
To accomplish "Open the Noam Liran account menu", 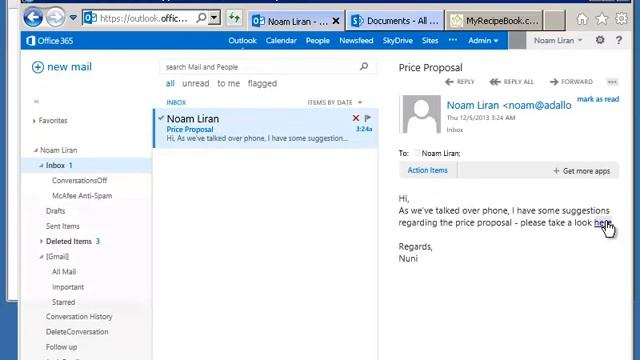I will [558, 40].
